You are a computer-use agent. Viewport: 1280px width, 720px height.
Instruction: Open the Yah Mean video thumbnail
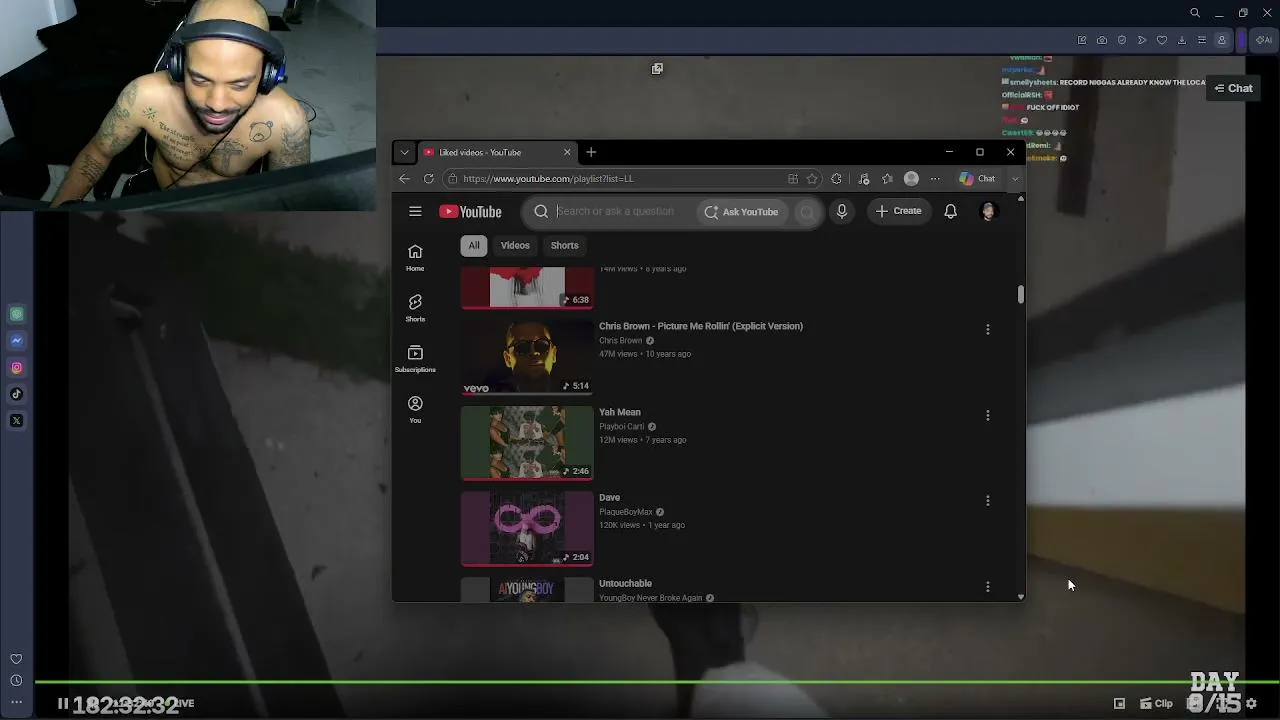(527, 443)
